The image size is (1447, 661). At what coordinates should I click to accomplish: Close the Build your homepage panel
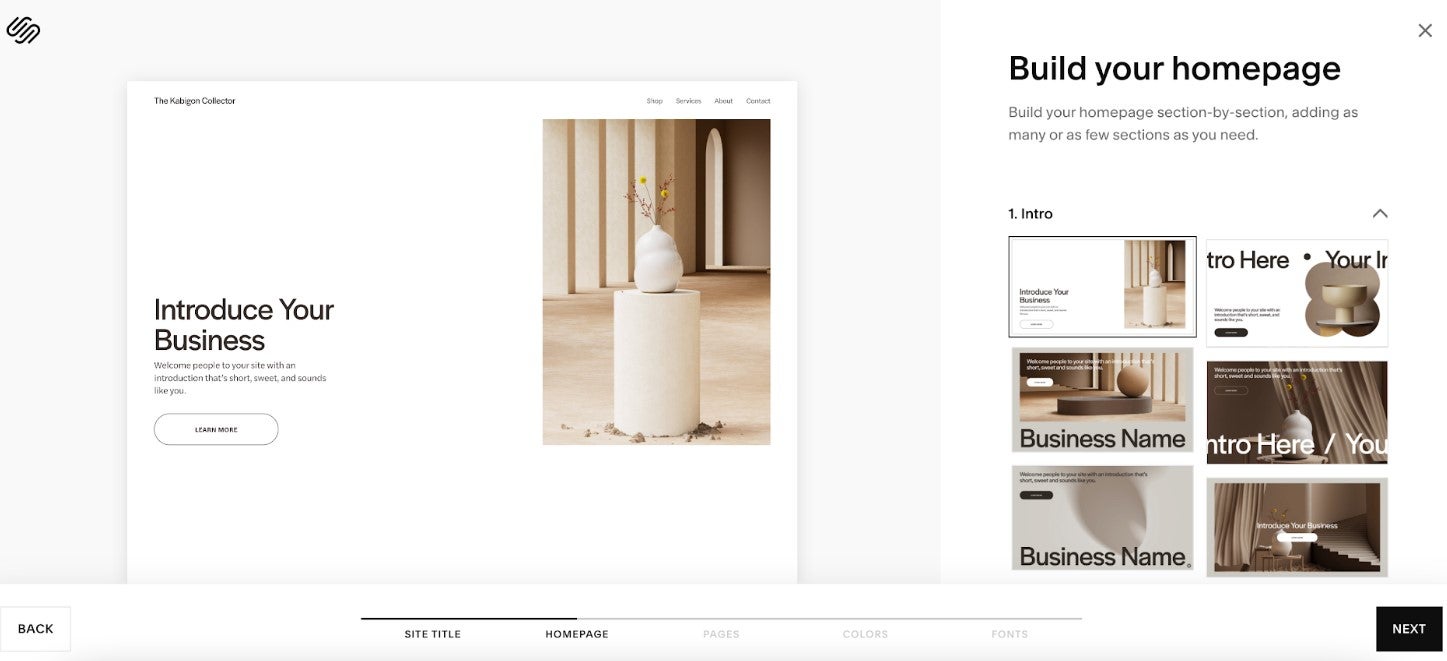pyautogui.click(x=1424, y=29)
